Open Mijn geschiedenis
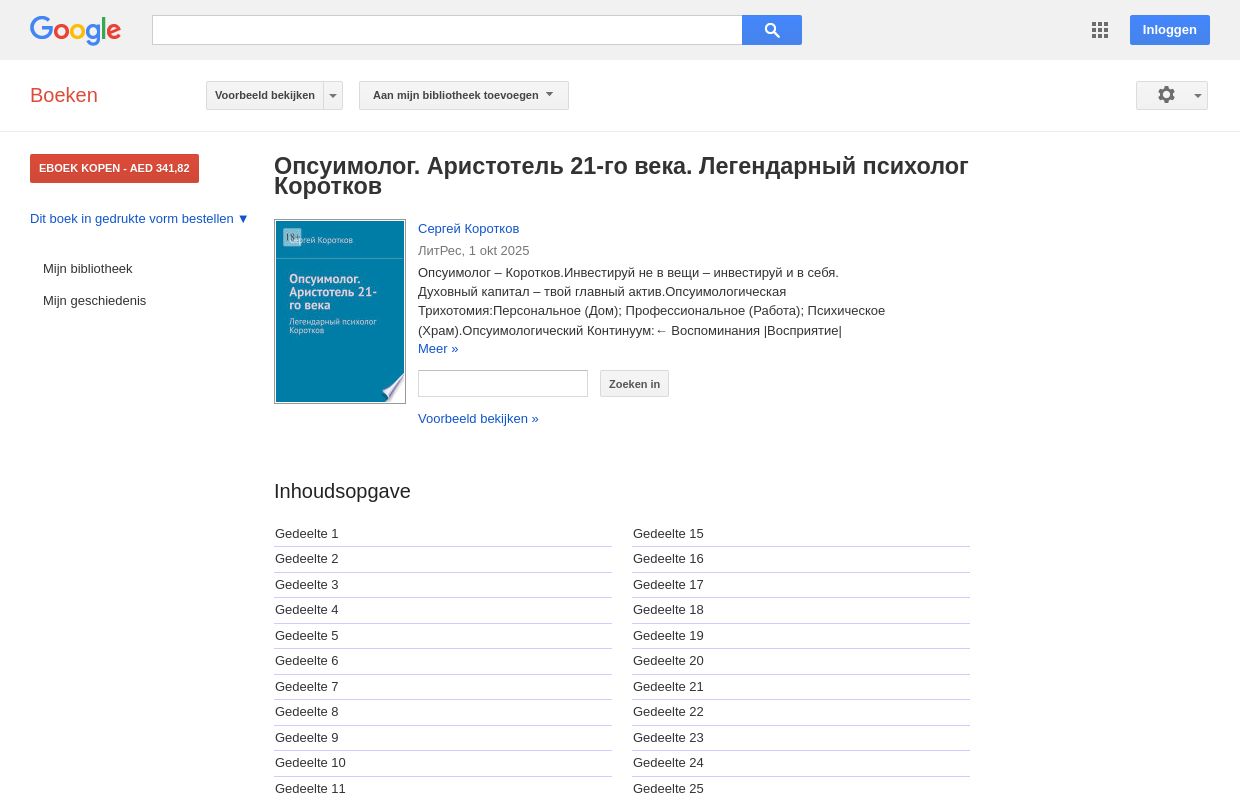The image size is (1240, 800). pyautogui.click(x=95, y=300)
